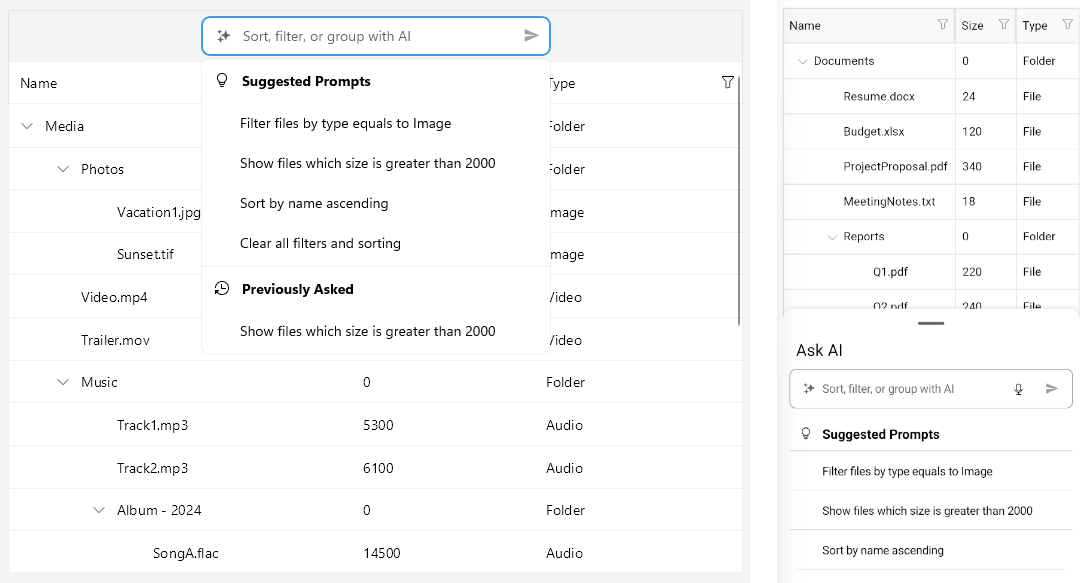Collapse the Media folder row

click(27, 127)
